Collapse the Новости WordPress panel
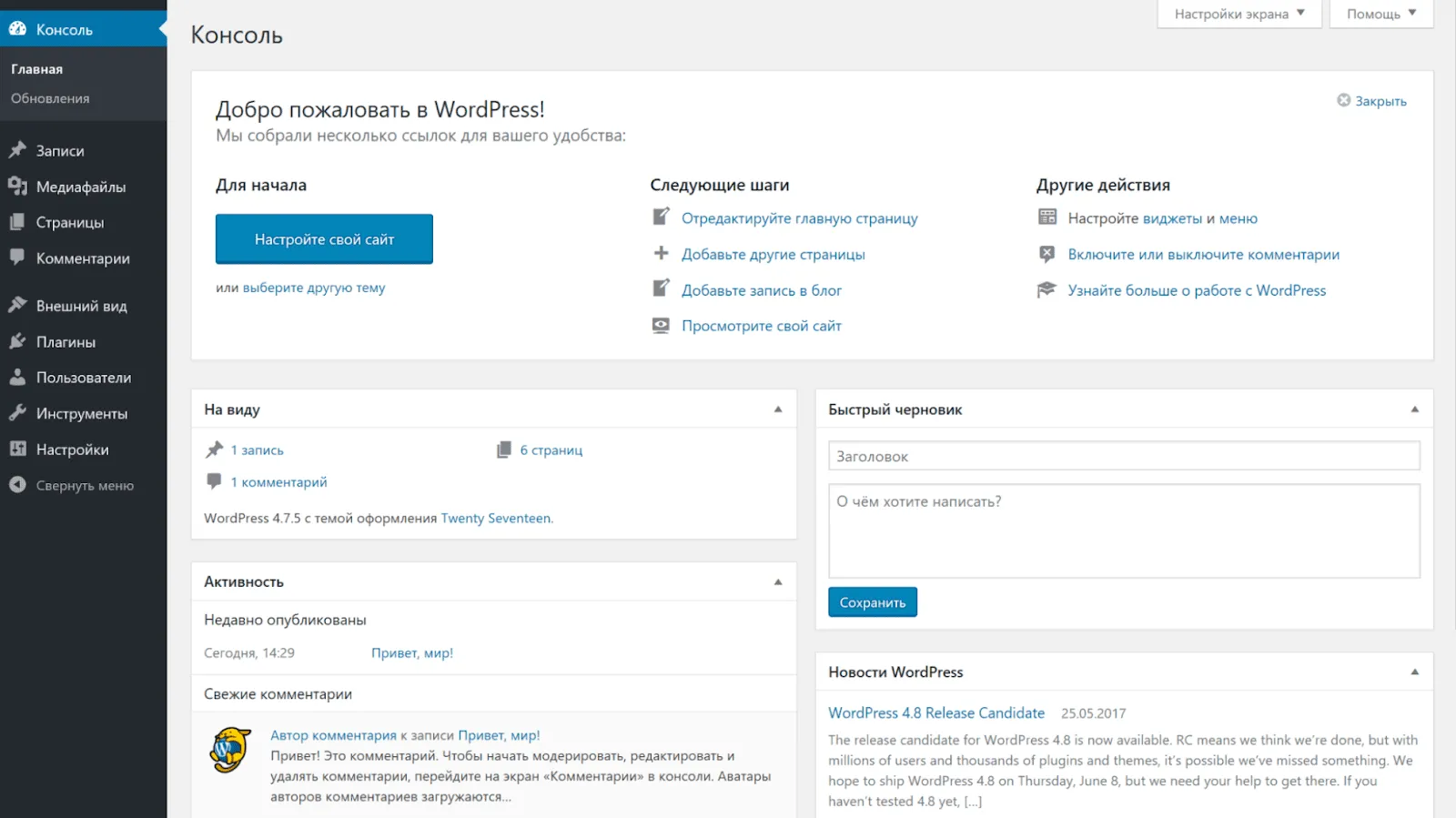The height and width of the screenshot is (818, 1456). pos(1415,672)
